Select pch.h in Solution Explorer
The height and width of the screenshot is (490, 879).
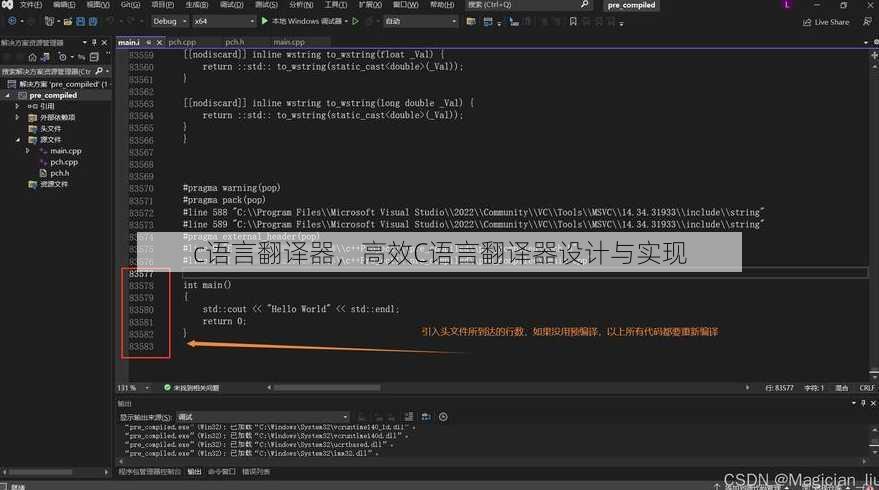coord(59,173)
